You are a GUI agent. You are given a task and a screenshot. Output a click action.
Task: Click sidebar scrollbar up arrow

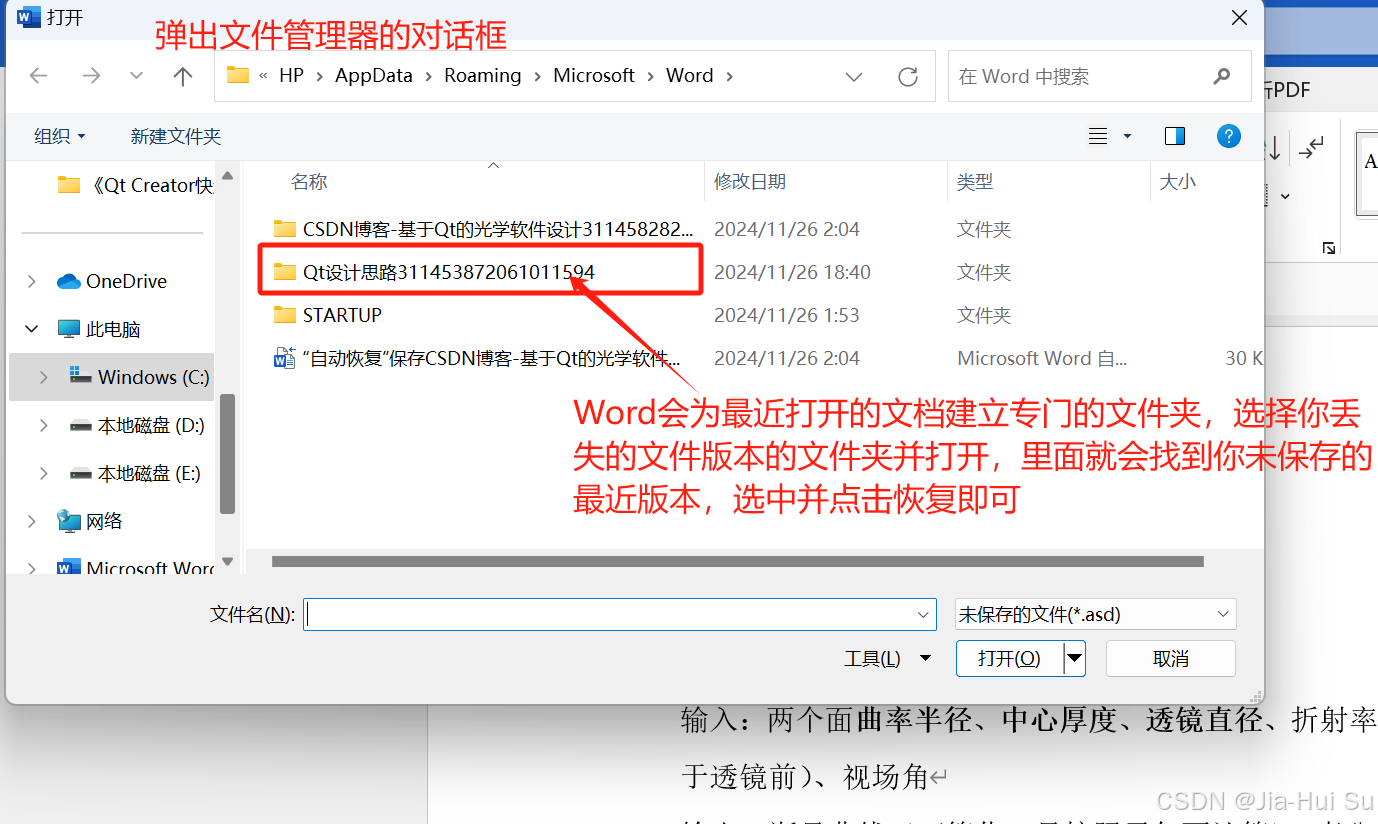point(227,176)
